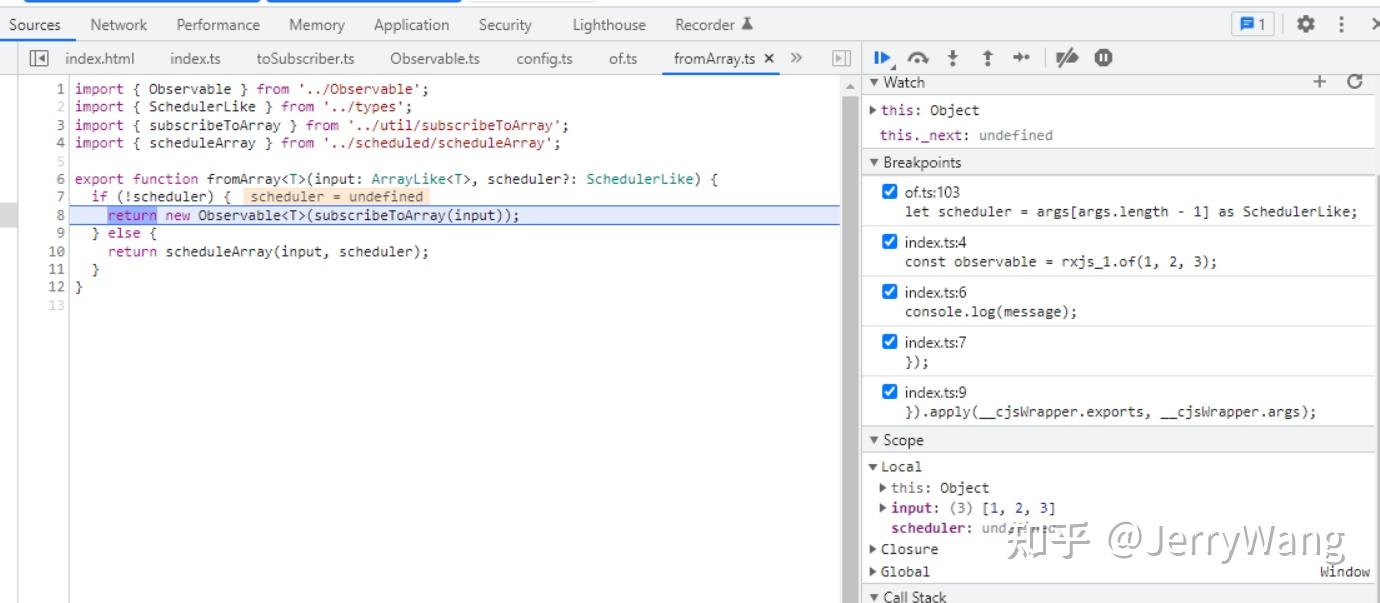Set breakpoint on line 10 gutter
Screen dimensions: 1380x603
pos(56,252)
